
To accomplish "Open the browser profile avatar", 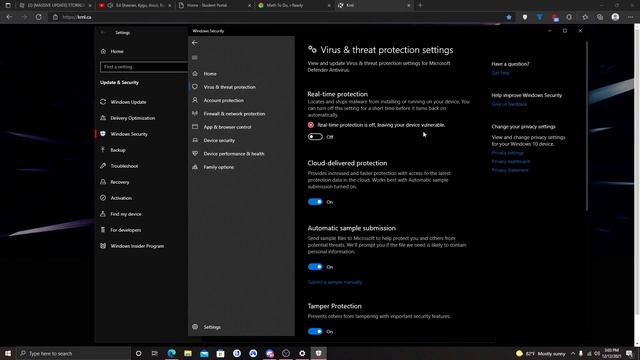I will coord(615,17).
